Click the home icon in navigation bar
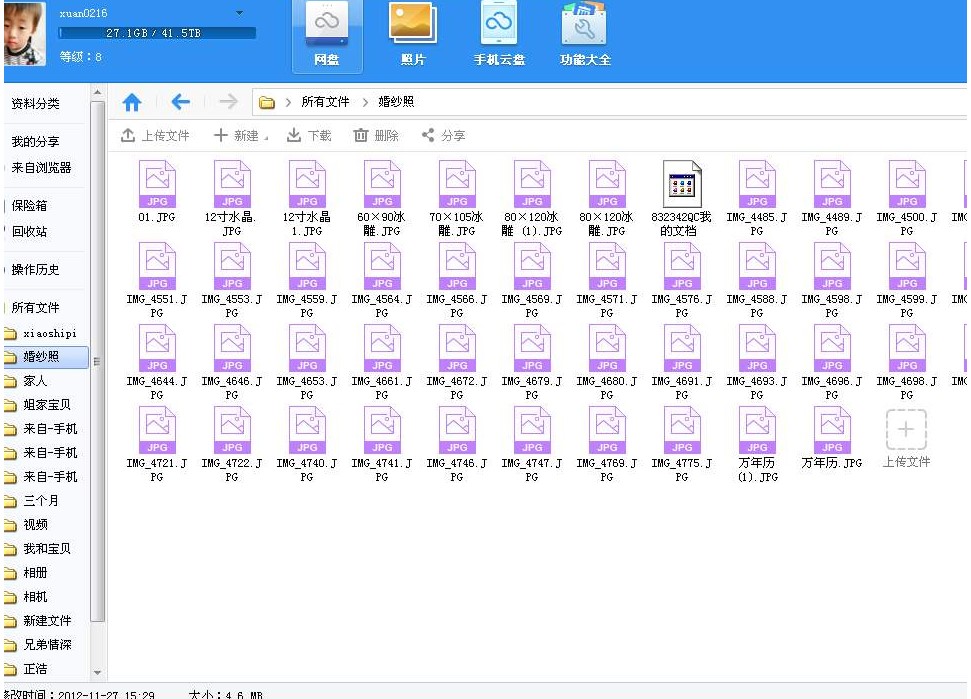 (x=132, y=102)
